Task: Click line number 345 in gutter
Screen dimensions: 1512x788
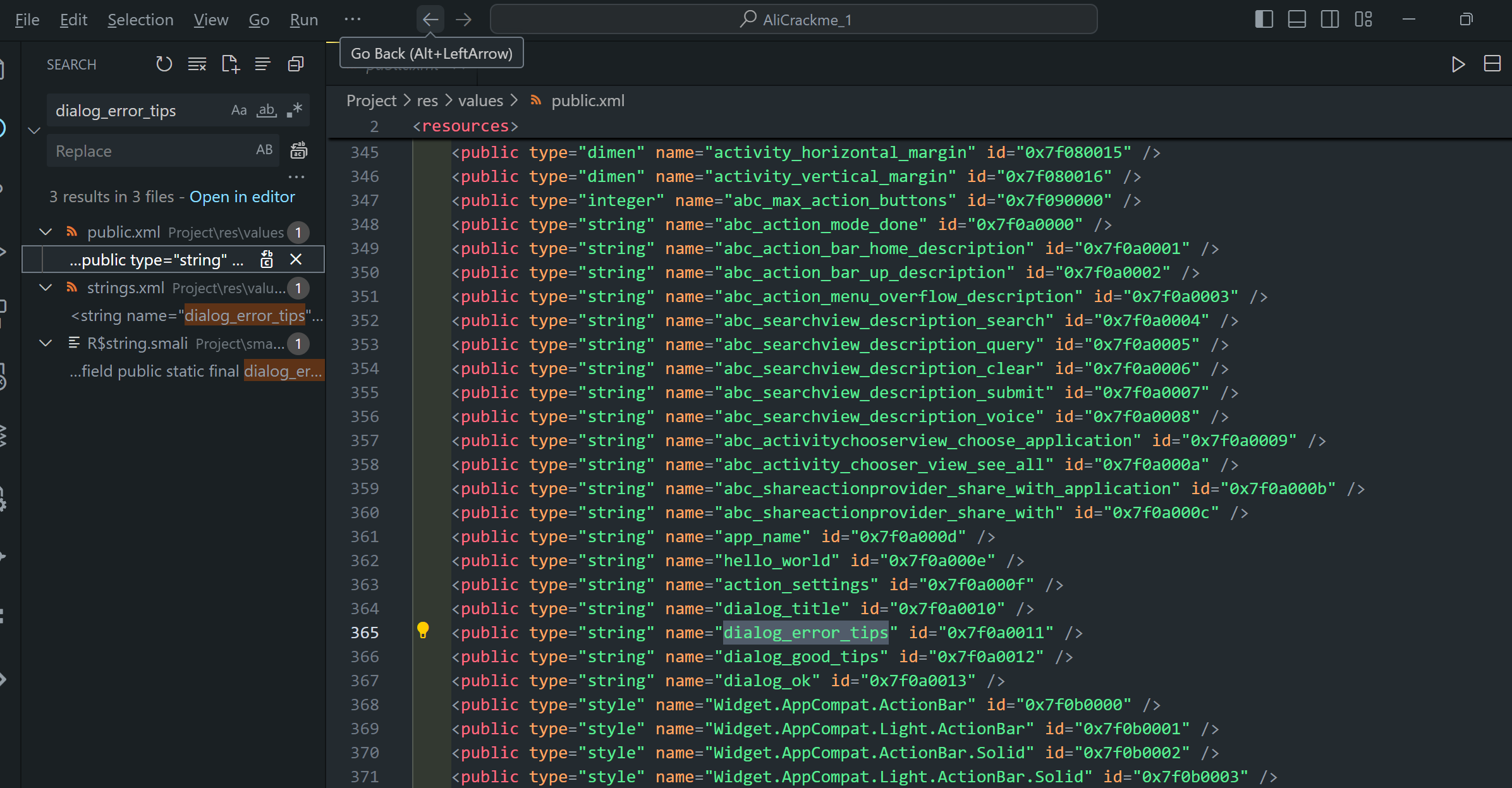Action: tap(365, 152)
